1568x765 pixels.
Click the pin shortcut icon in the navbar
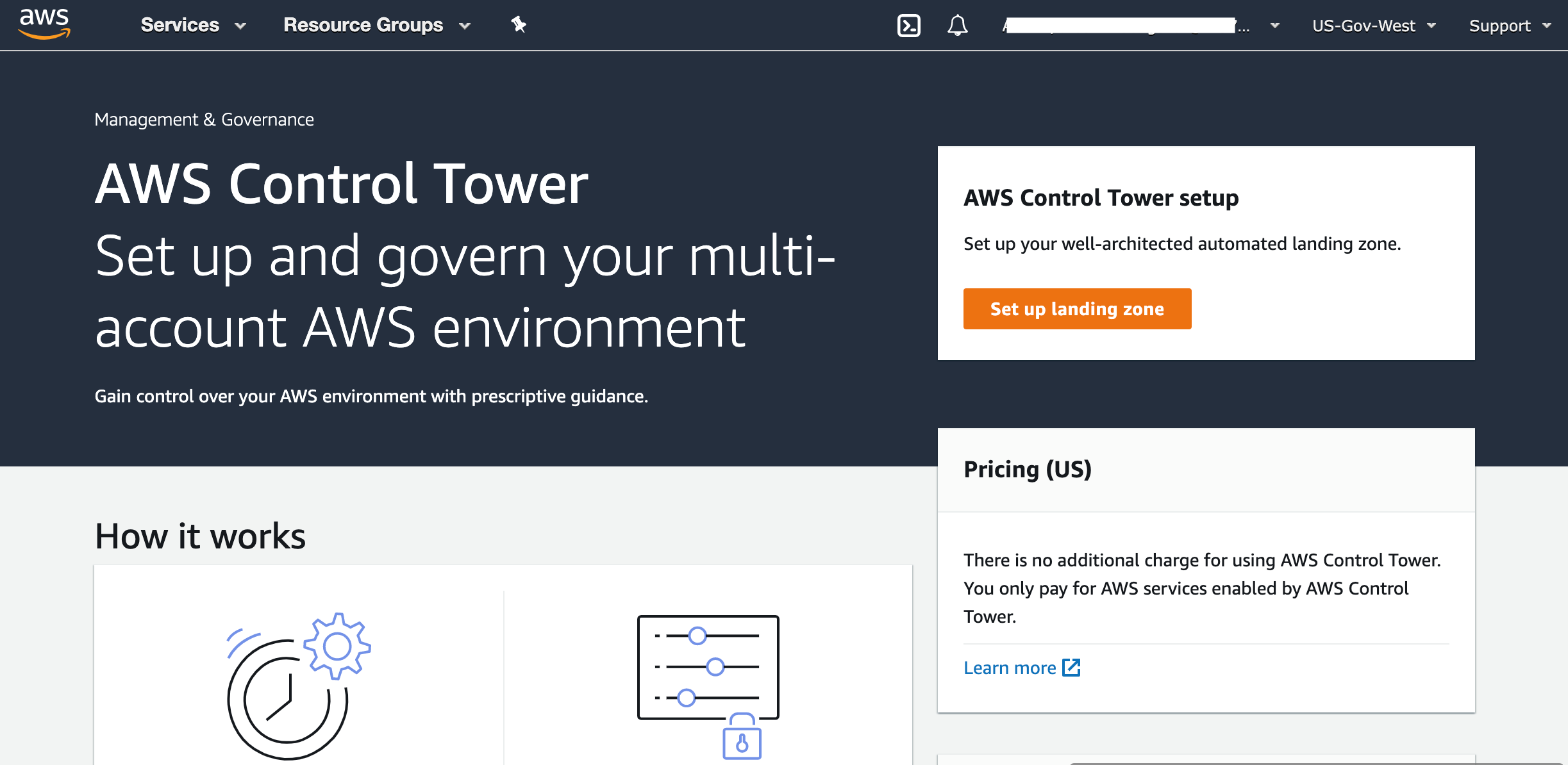[x=518, y=24]
